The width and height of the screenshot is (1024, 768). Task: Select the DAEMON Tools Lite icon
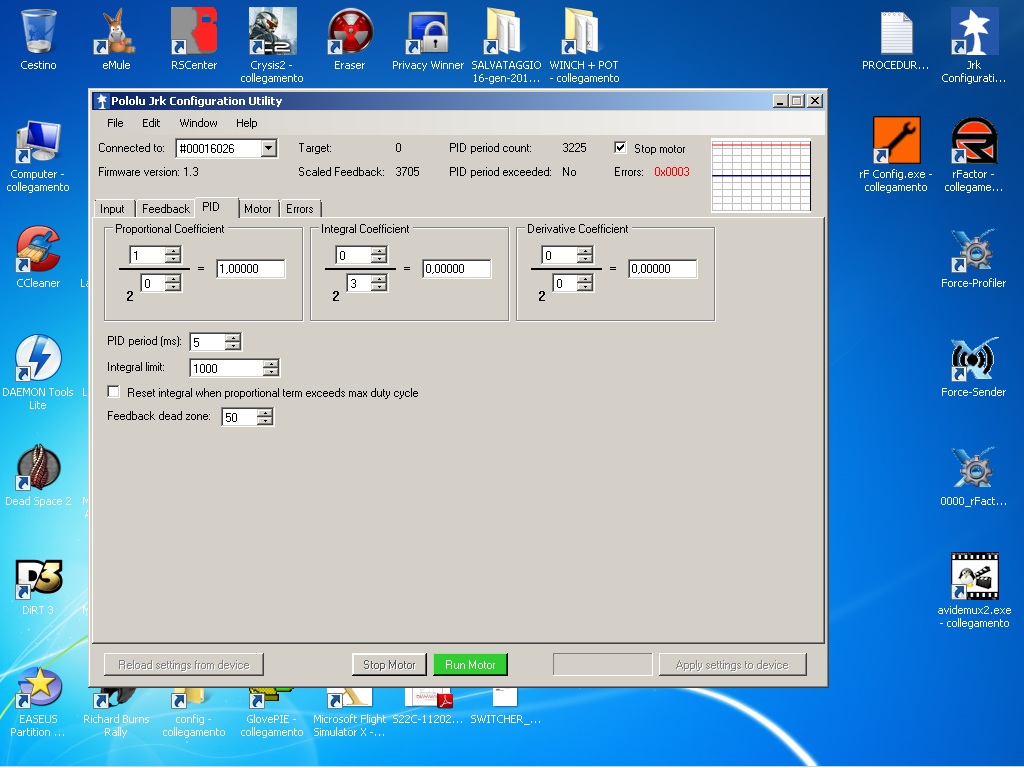pyautogui.click(x=39, y=359)
